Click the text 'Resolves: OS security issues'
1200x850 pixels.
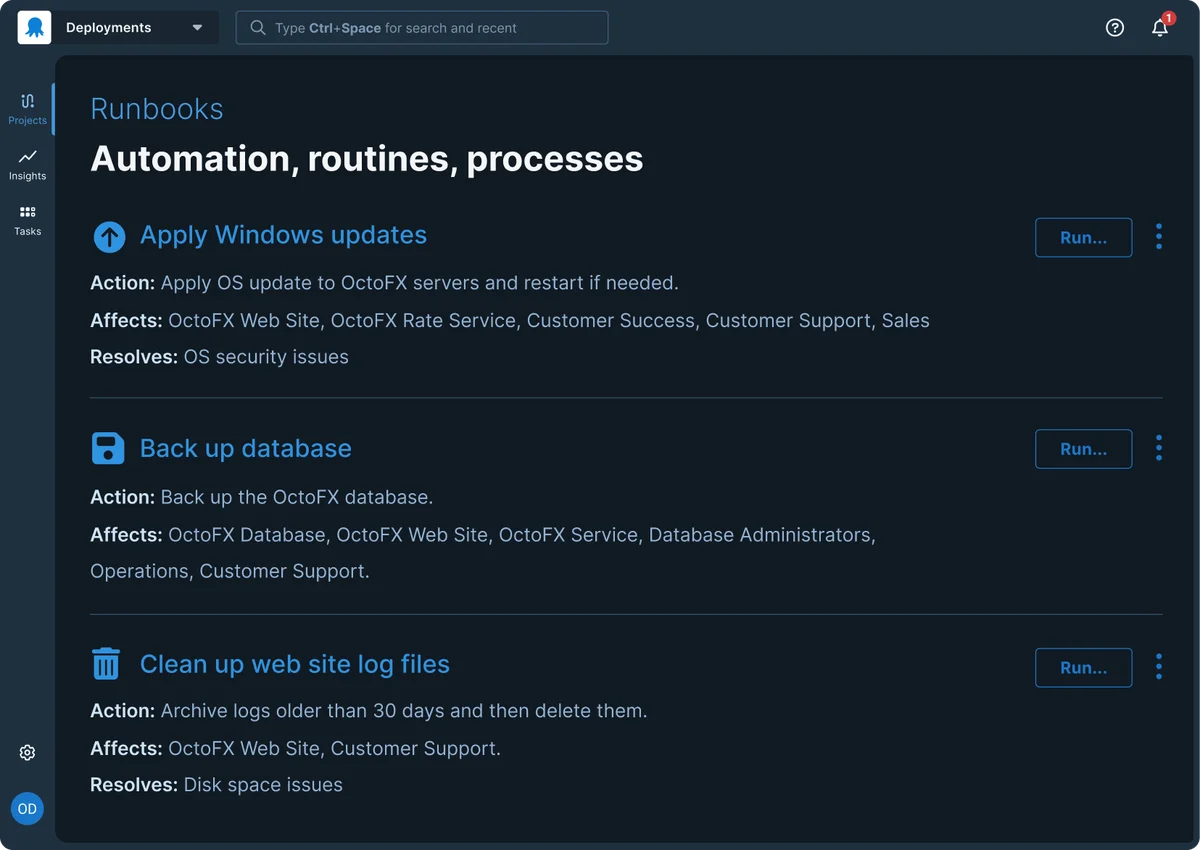219,357
